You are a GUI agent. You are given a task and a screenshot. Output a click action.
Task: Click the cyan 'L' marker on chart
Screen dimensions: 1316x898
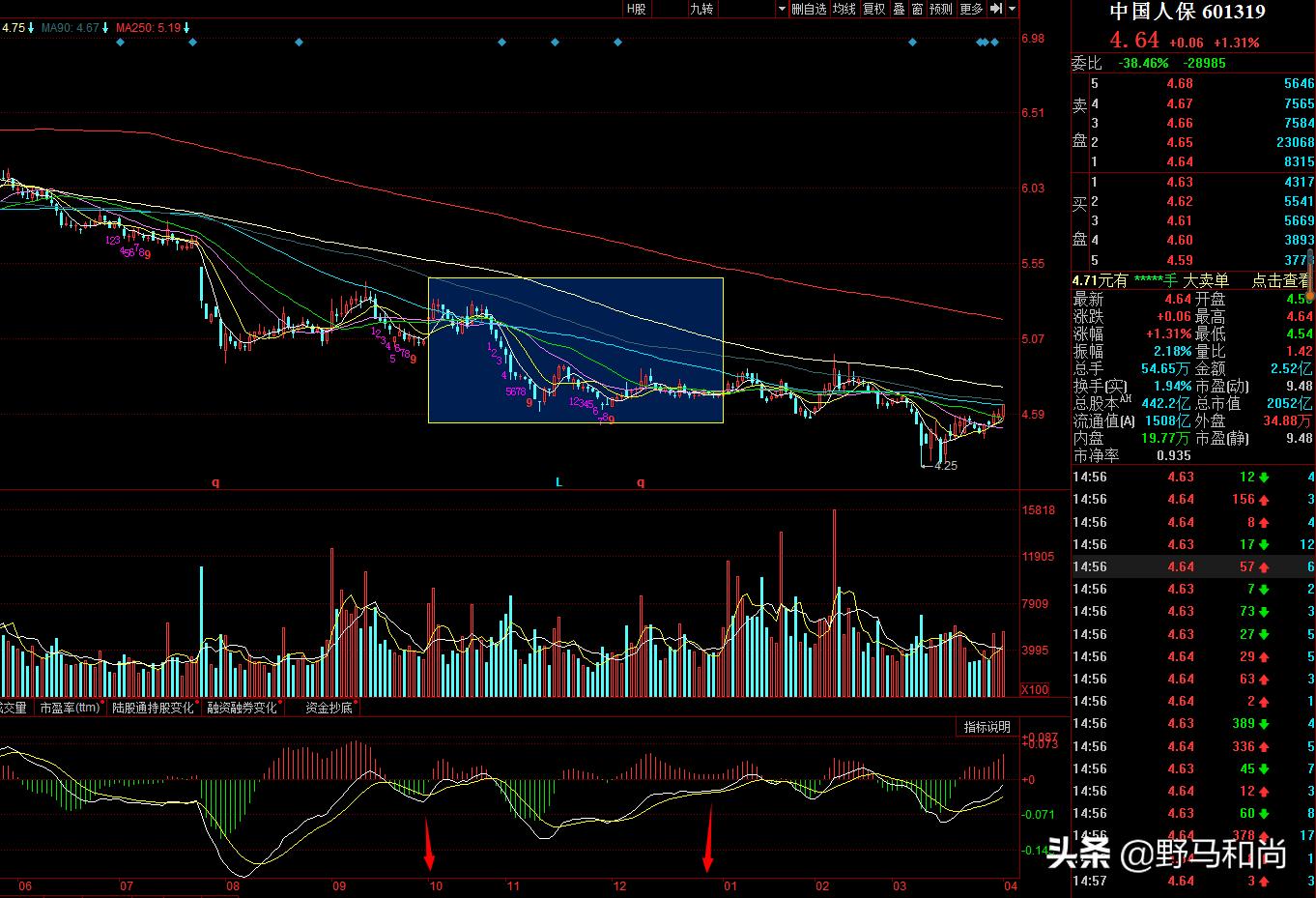coord(558,481)
